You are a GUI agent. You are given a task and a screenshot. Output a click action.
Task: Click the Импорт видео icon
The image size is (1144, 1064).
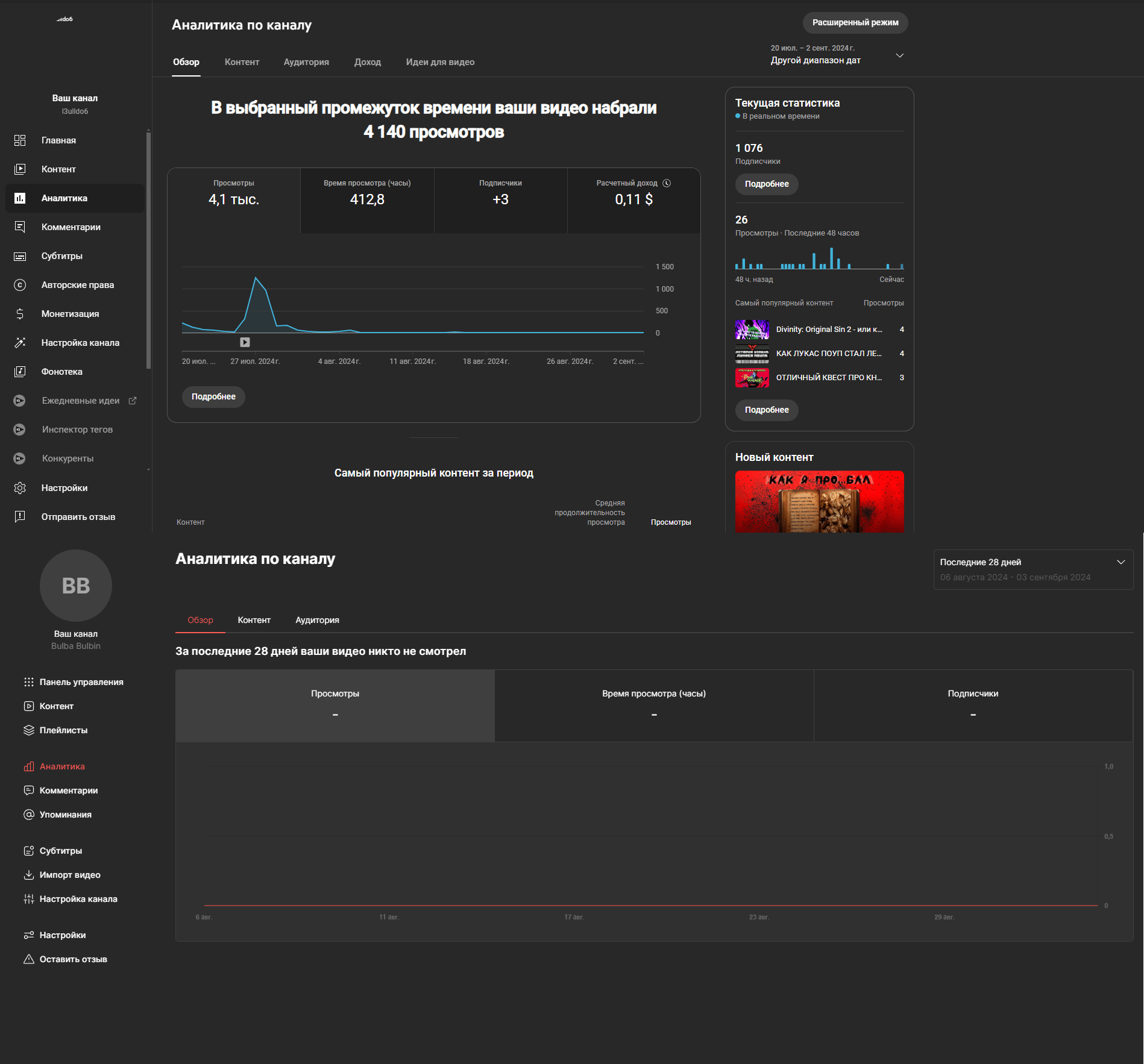(28, 874)
